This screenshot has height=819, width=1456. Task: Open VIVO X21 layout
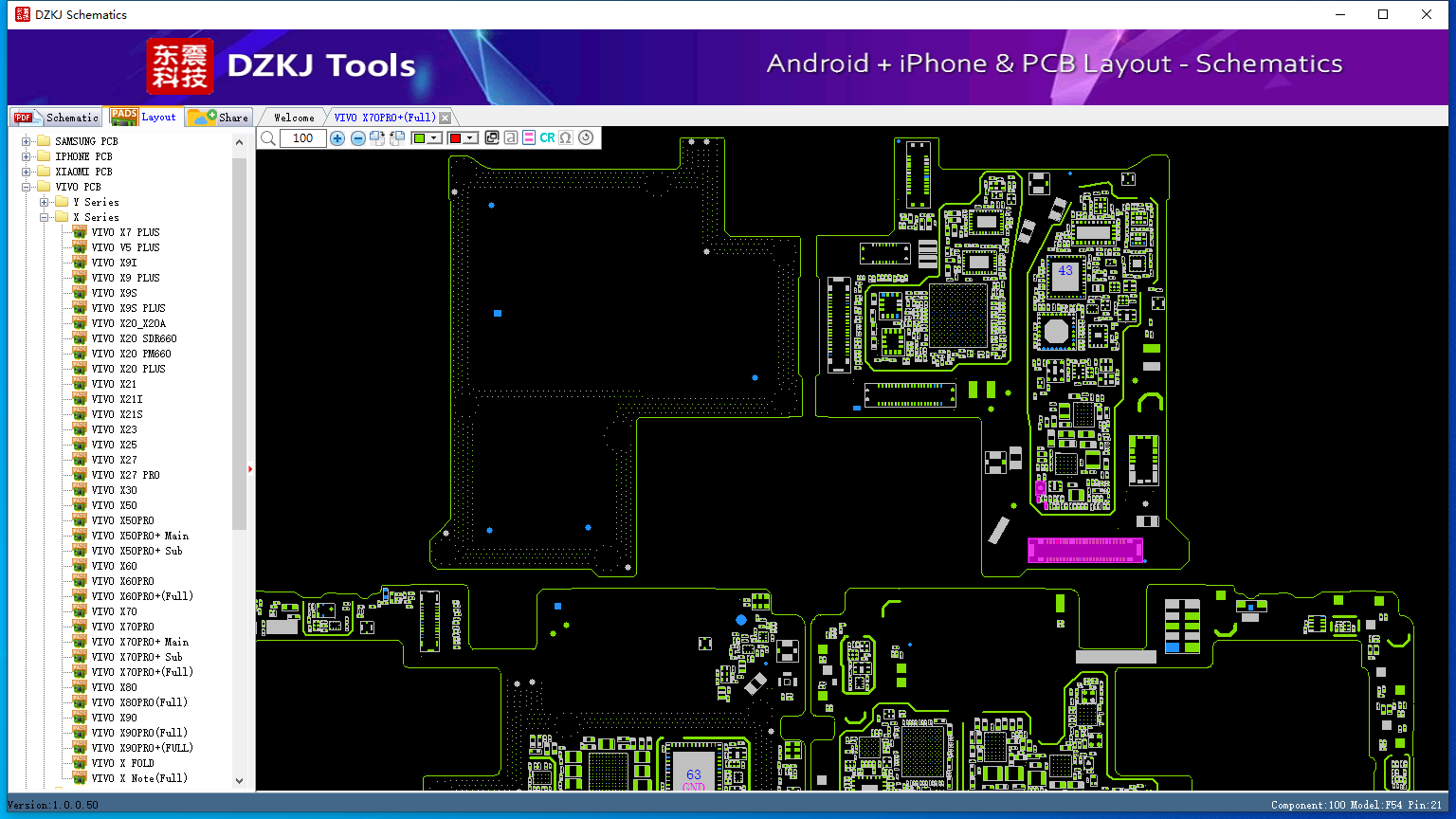click(115, 384)
